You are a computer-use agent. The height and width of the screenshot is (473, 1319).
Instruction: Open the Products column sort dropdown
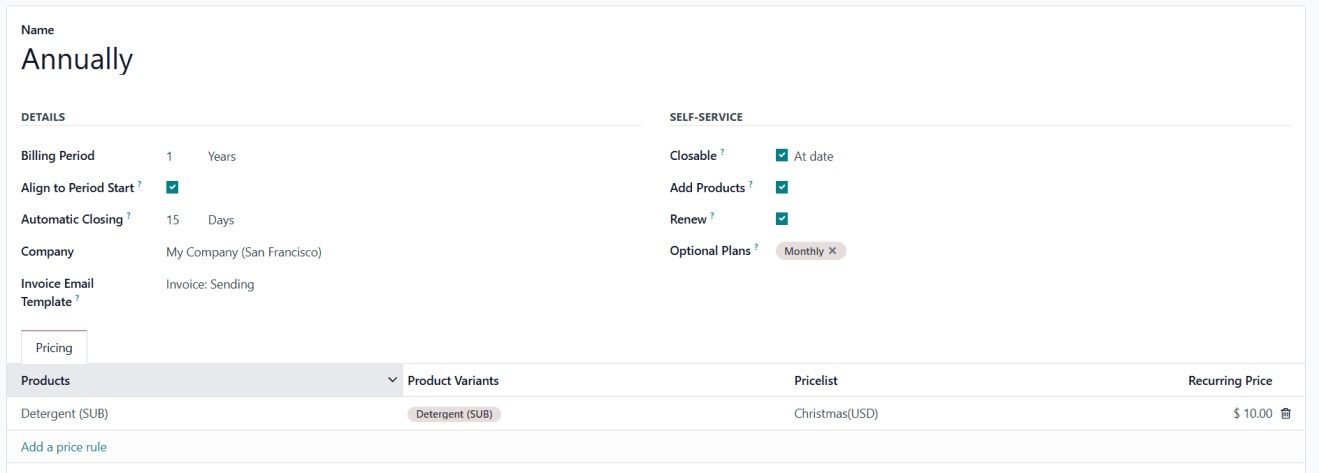[x=392, y=381]
